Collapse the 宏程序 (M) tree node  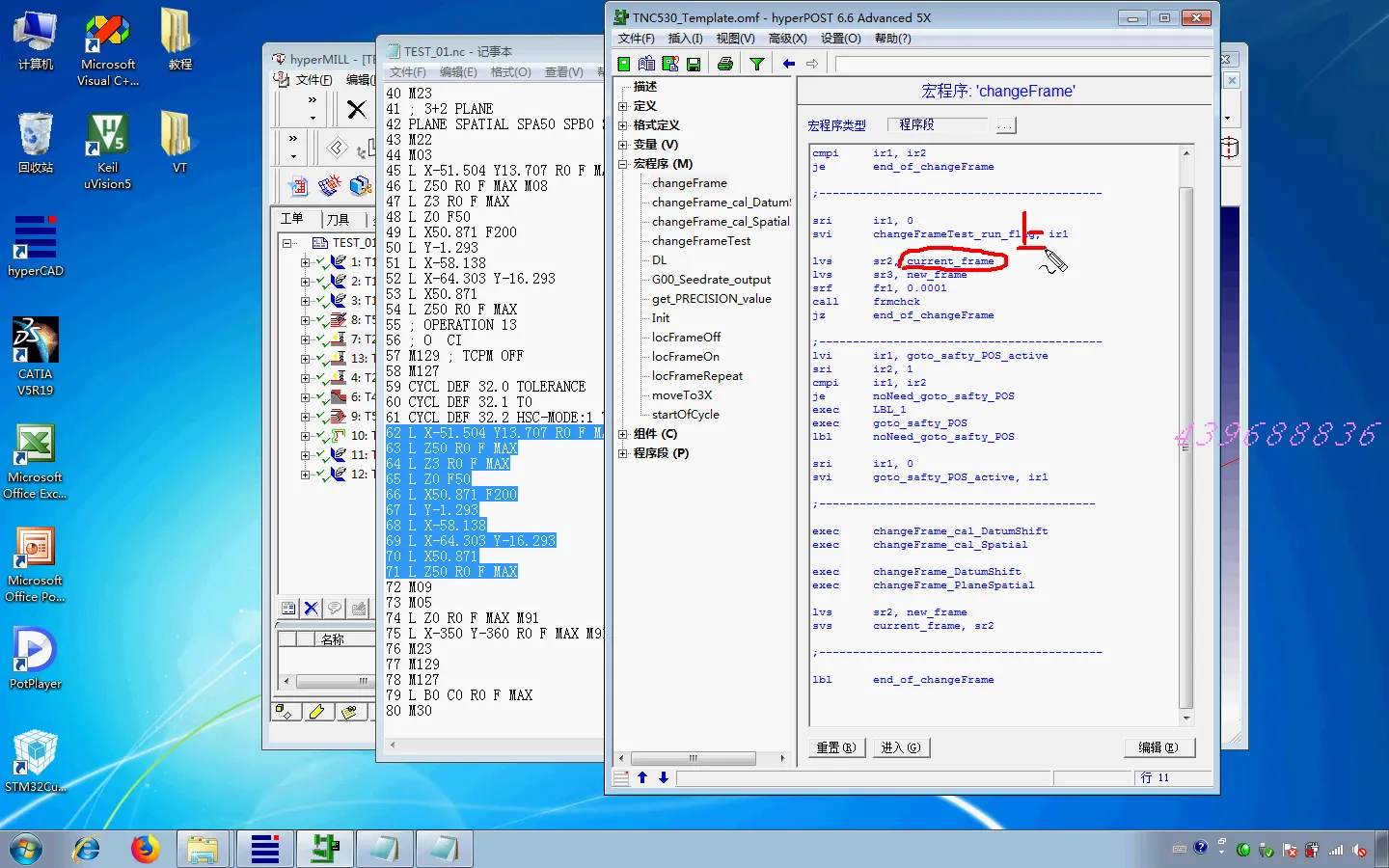(623, 164)
